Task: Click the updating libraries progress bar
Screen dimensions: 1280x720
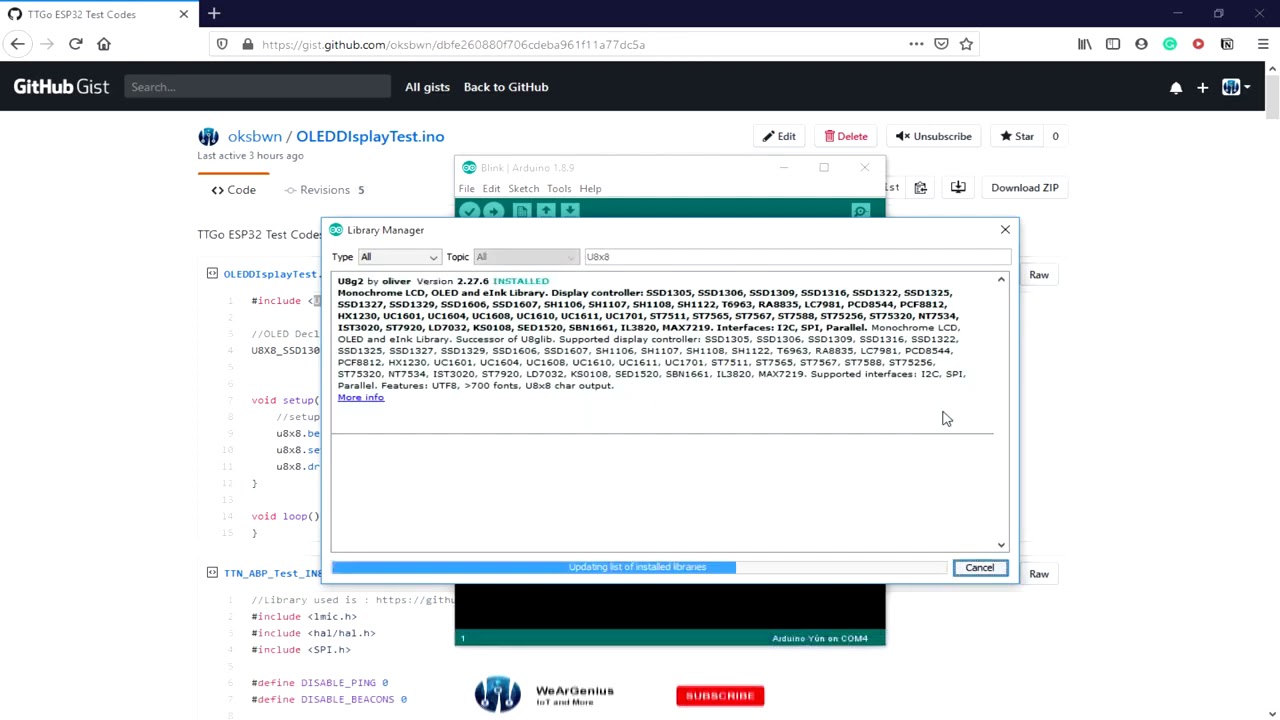Action: (638, 567)
